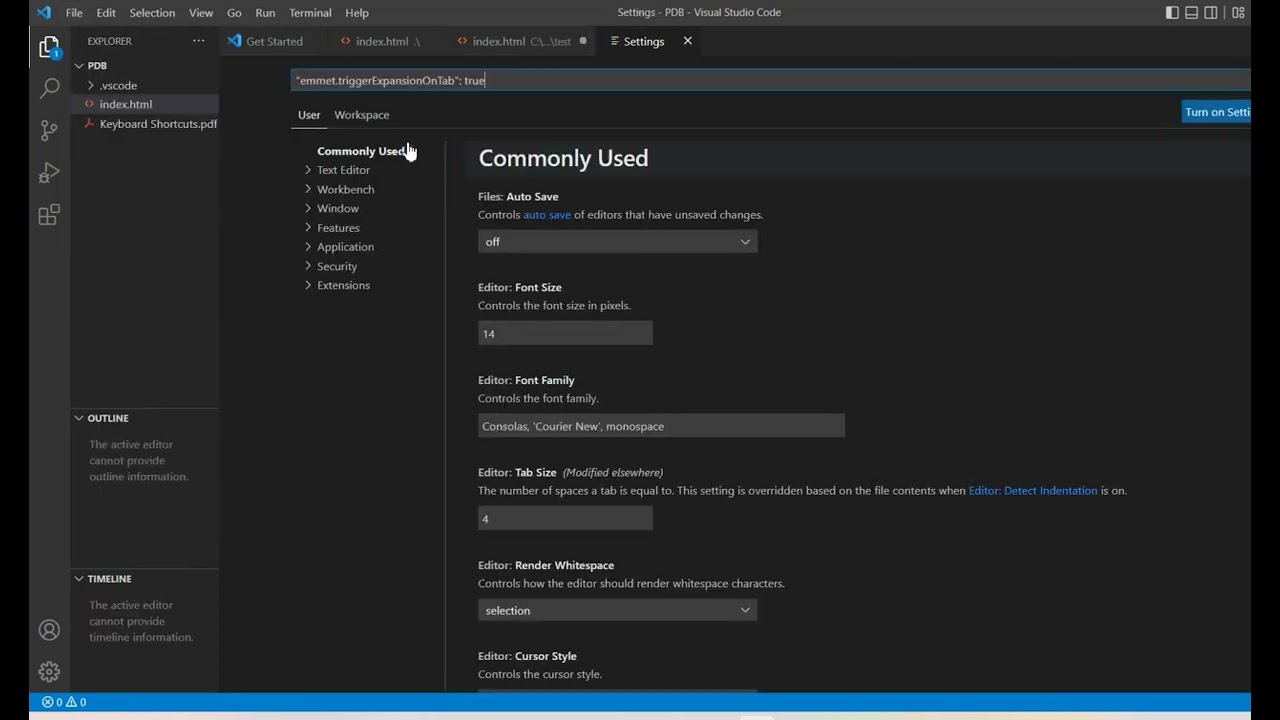This screenshot has height=720, width=1280.
Task: Open the Accounts menu icon
Action: click(49, 630)
